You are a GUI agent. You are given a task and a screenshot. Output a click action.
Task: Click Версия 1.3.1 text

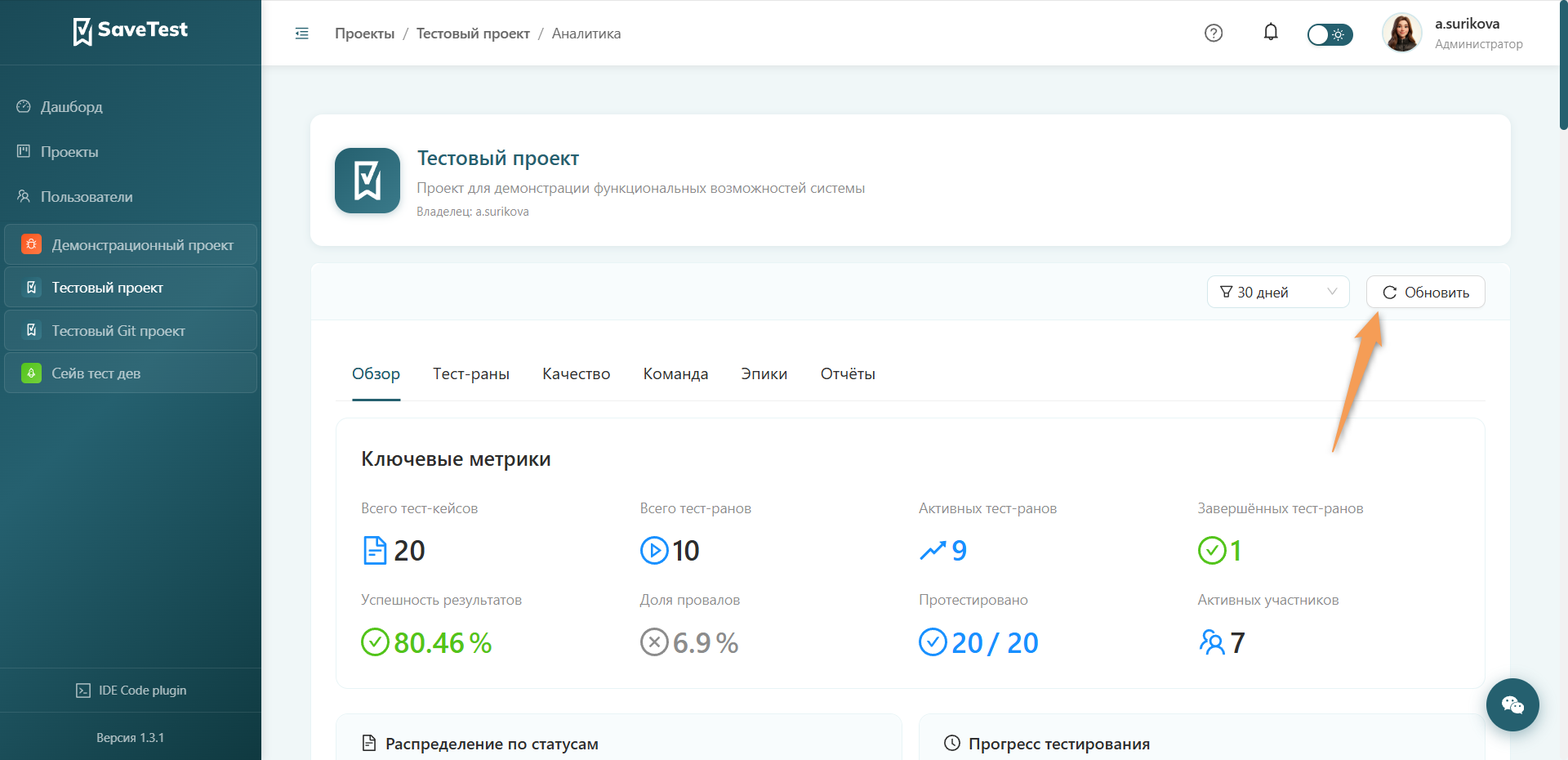131,737
